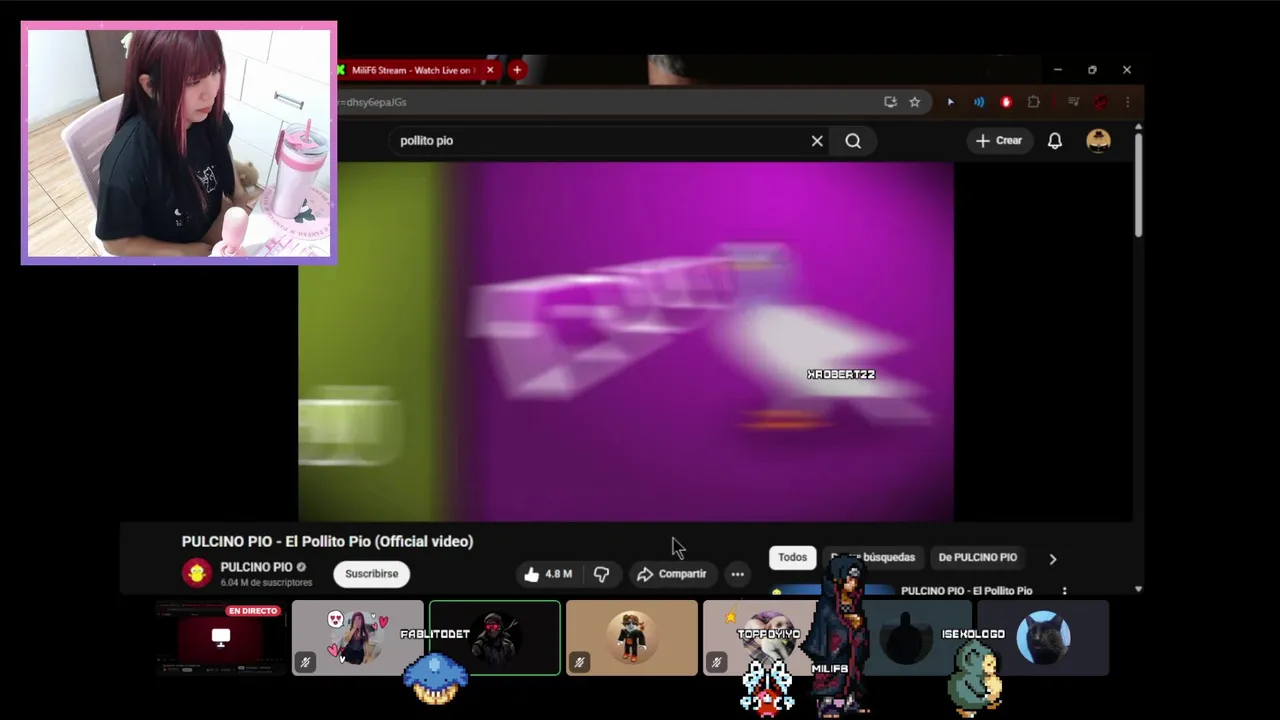1280x720 pixels.
Task: Click the video player area
Action: click(x=626, y=341)
